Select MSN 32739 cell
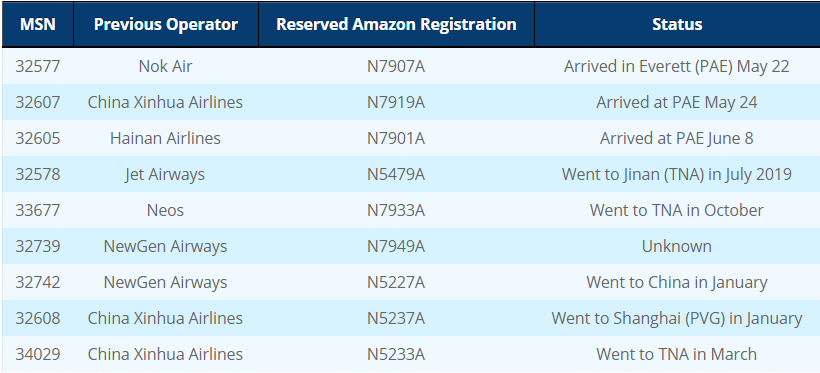Screen dimensions: 820x373 (38, 246)
